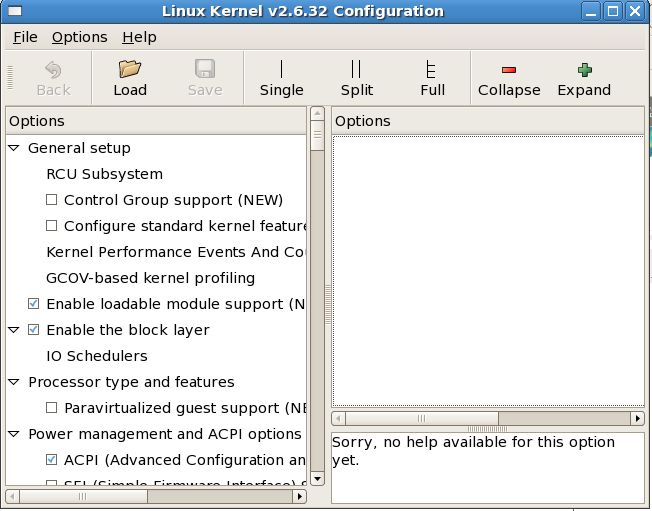Select the RCU Subsystem entry
This screenshot has width=652, height=511.
point(104,174)
